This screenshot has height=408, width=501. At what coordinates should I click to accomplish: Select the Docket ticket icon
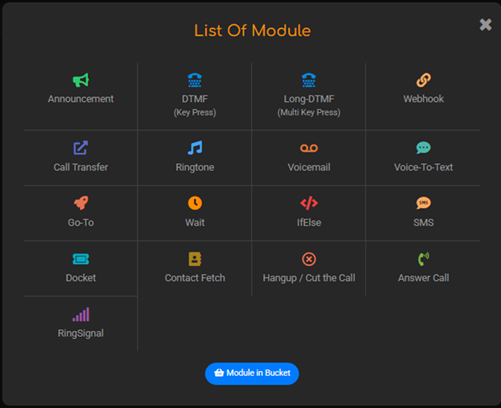tap(81, 259)
